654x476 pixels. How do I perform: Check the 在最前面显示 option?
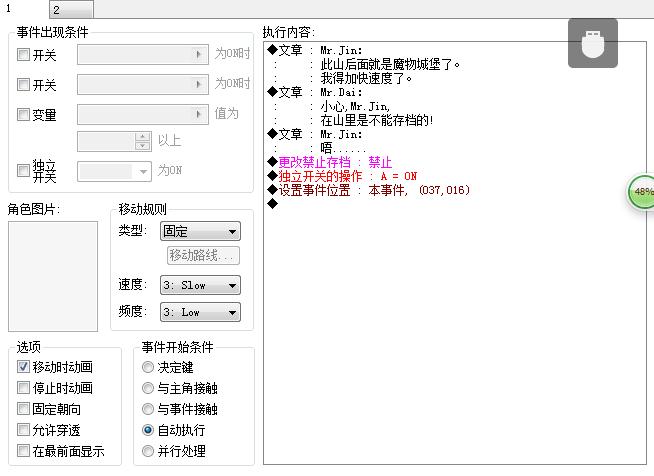click(x=23, y=451)
